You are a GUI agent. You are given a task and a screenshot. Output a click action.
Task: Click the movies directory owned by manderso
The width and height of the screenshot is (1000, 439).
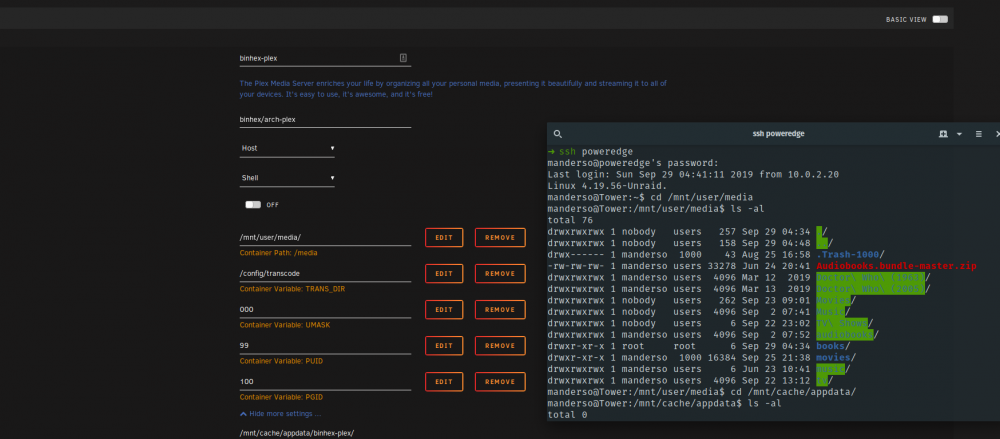tap(834, 358)
